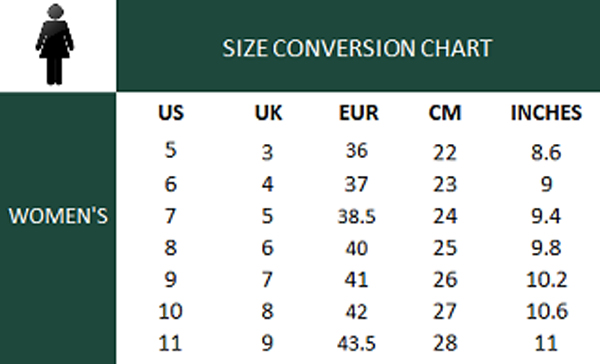Click the 28 CM value
The height and width of the screenshot is (364, 600).
445,343
